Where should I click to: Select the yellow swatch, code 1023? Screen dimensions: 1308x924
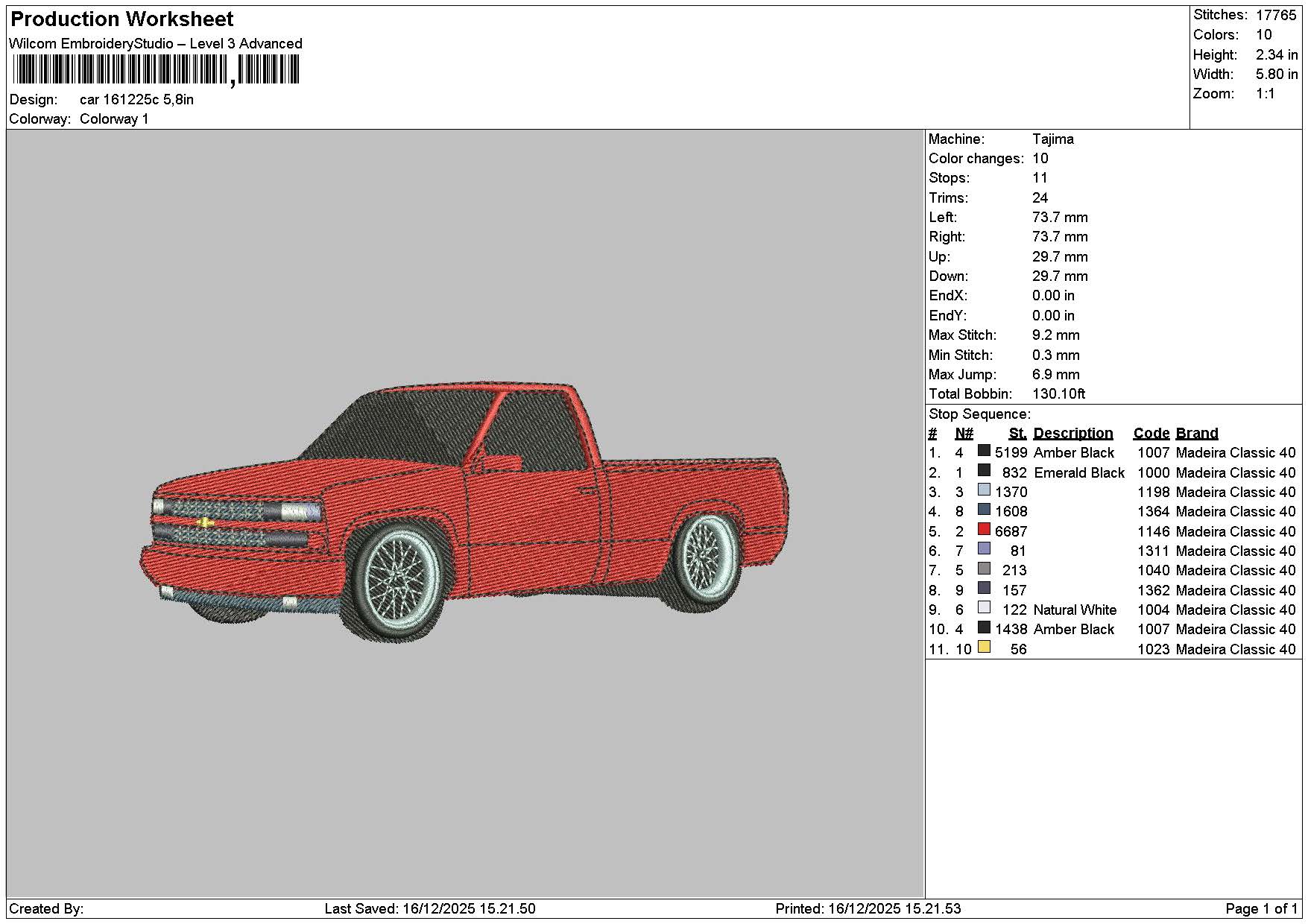click(984, 647)
